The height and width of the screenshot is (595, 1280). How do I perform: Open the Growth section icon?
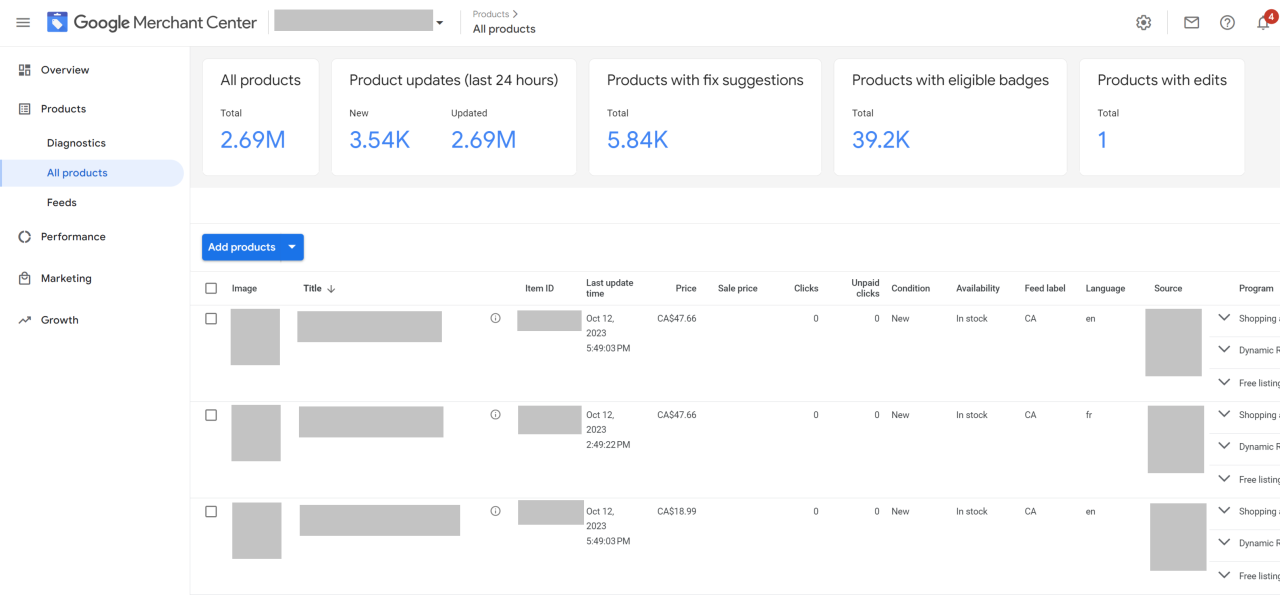point(24,319)
